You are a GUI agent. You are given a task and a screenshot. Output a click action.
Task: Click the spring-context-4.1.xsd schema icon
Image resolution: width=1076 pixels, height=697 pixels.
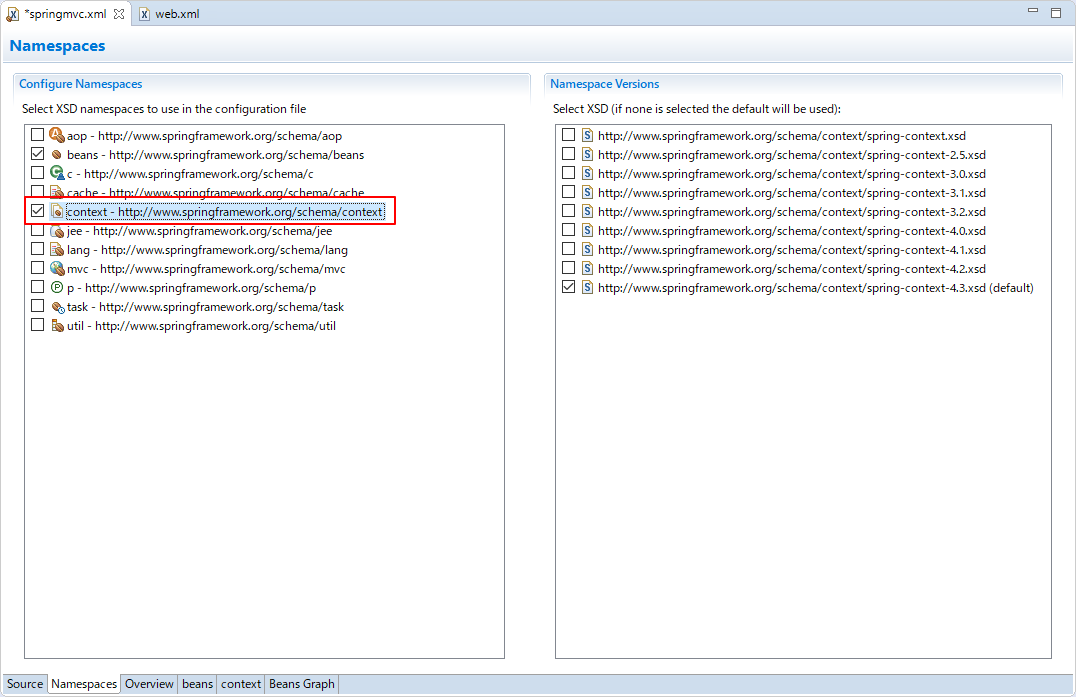(587, 250)
